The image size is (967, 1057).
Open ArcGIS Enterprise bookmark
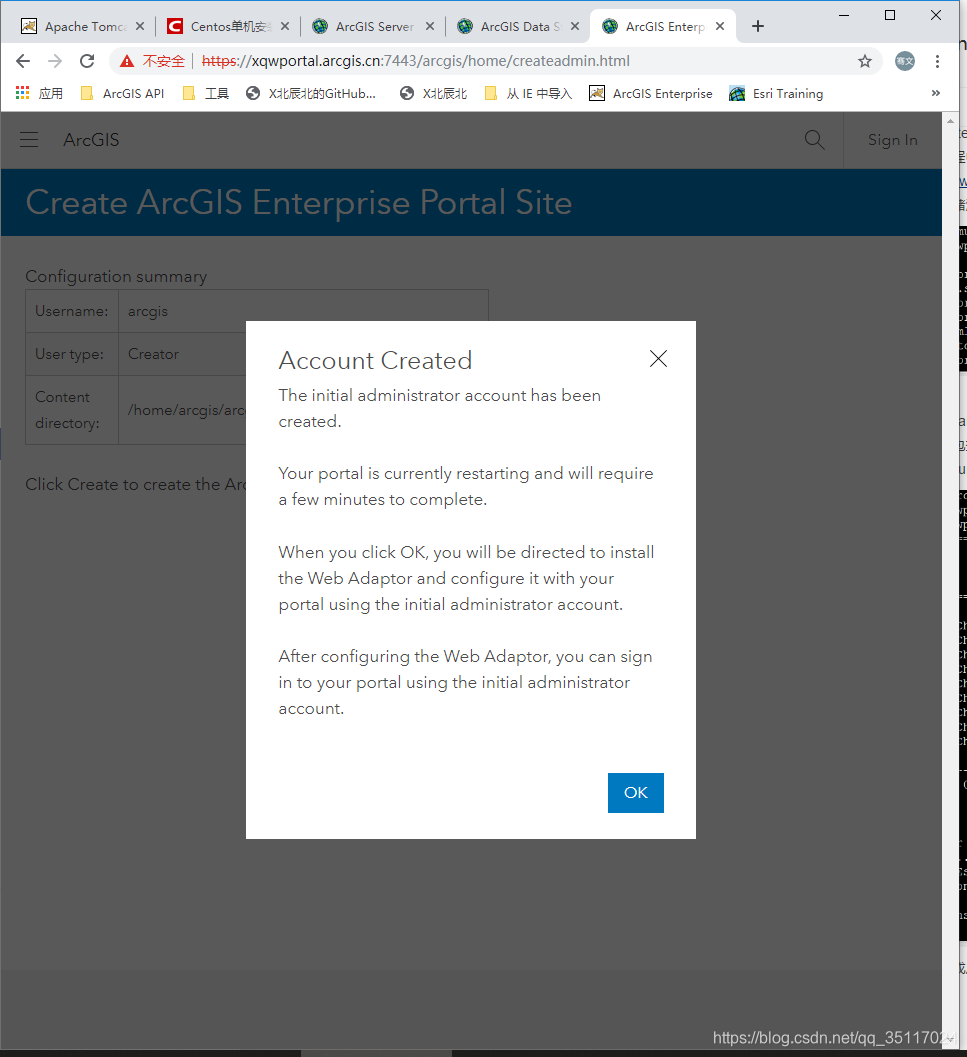point(651,93)
